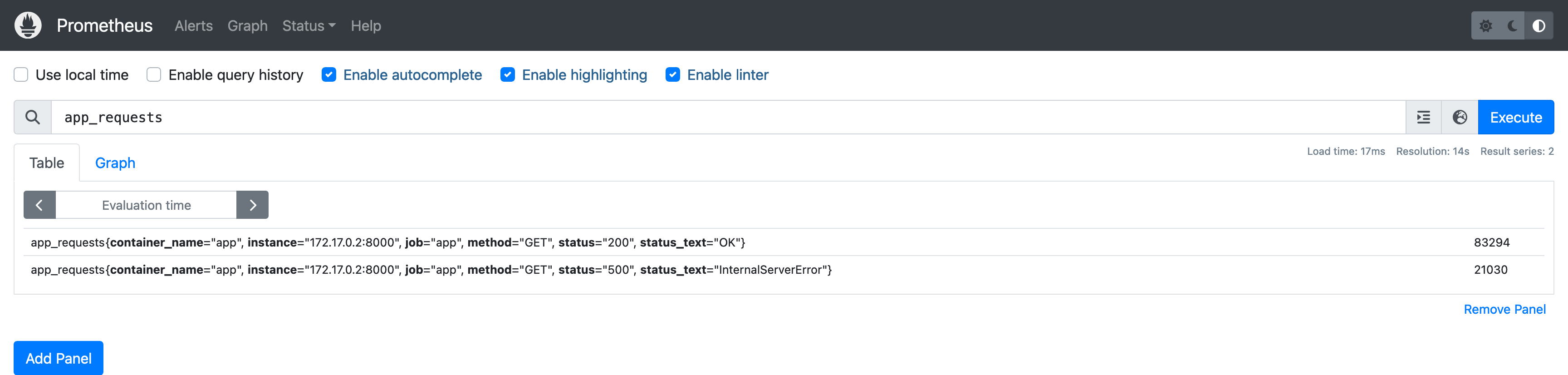Disable the Enable autocomplete checkbox
This screenshot has width=1568, height=375.
[328, 75]
